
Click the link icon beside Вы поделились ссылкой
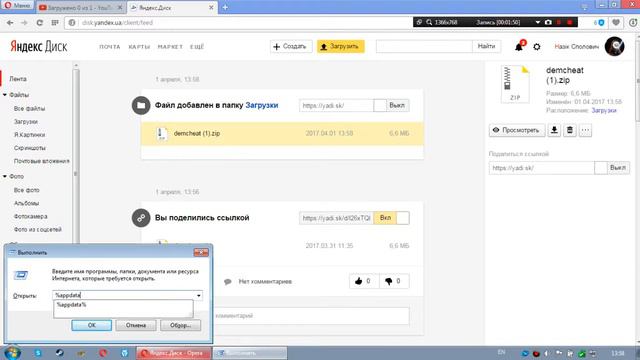141,218
